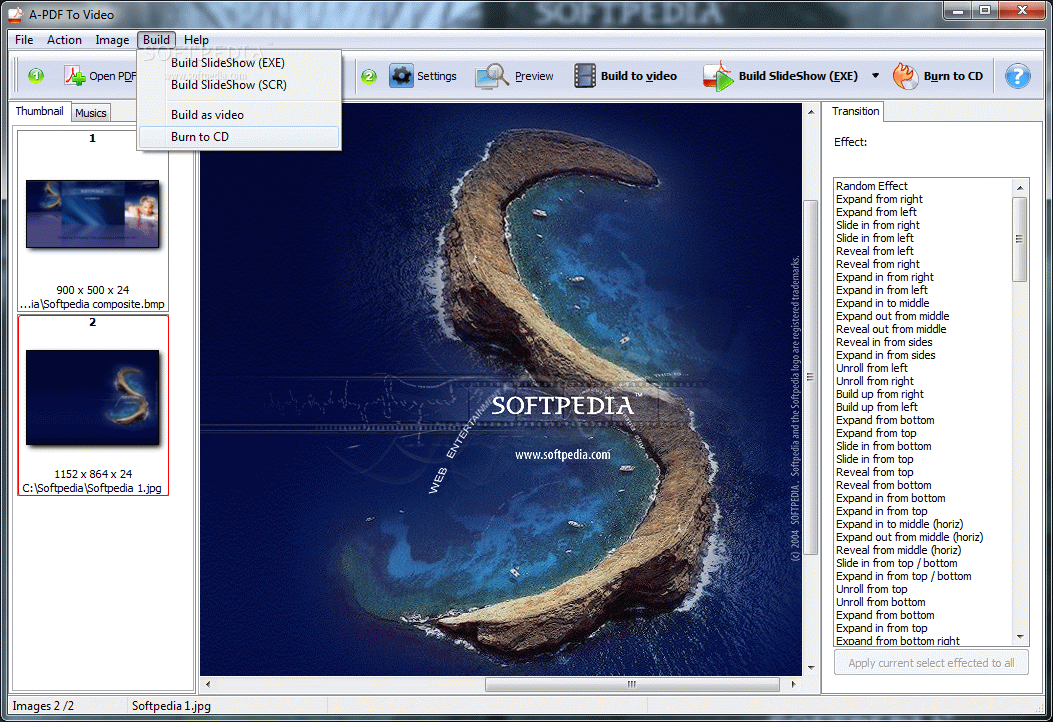Select Reveal from bottom effect
The image size is (1053, 722).
(884, 485)
